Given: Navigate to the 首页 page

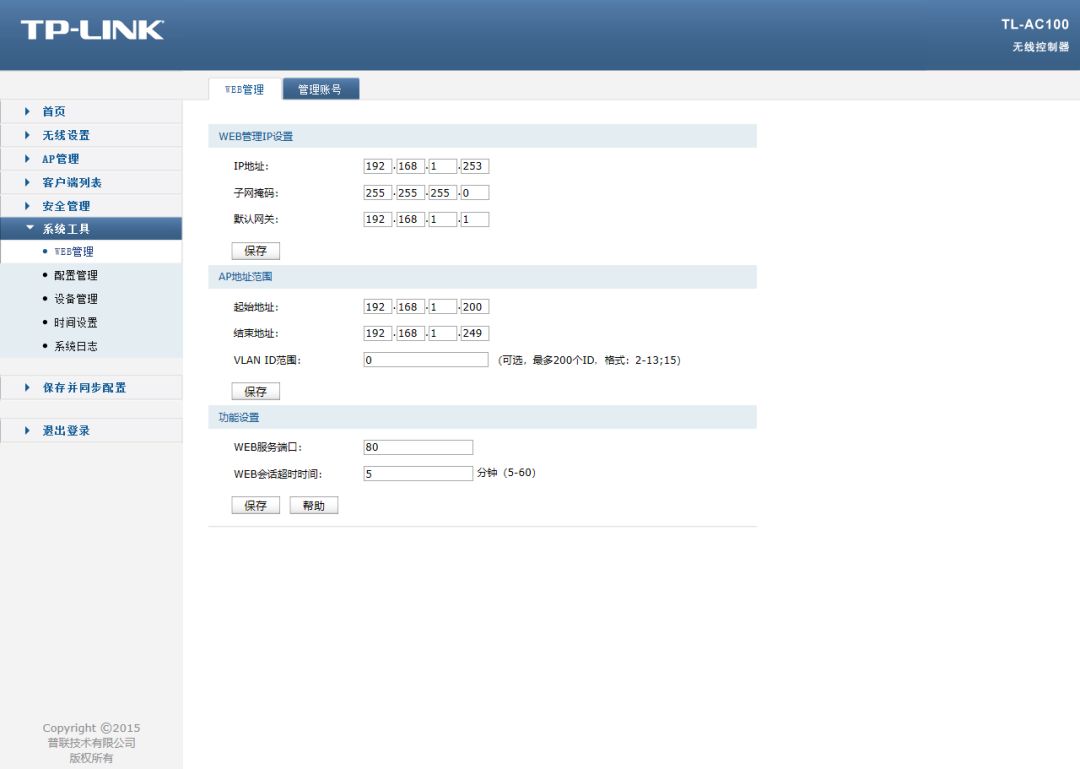Looking at the screenshot, I should click(53, 111).
